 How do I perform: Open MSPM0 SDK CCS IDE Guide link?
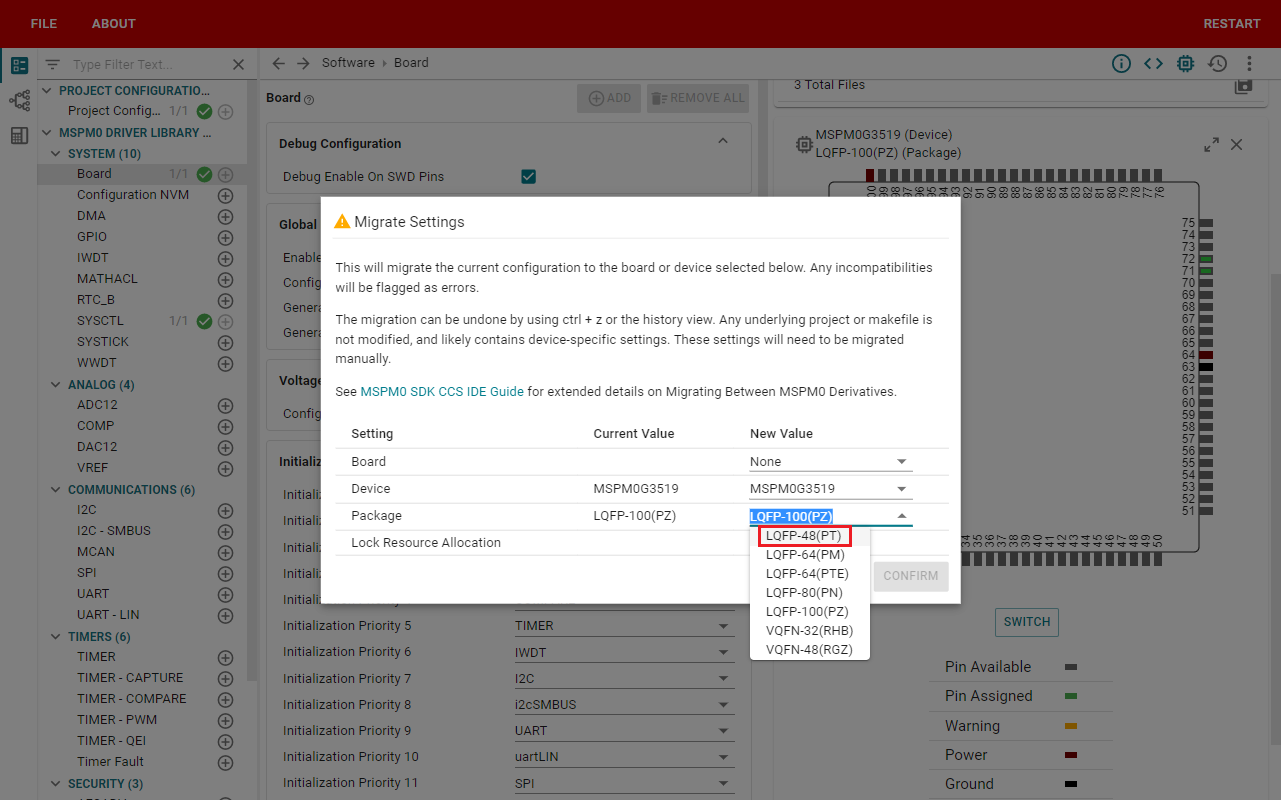(442, 392)
